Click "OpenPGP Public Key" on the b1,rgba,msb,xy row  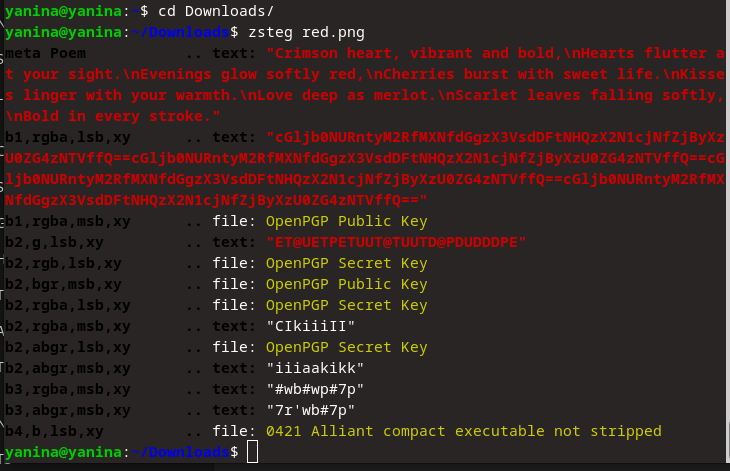pyautogui.click(x=346, y=221)
